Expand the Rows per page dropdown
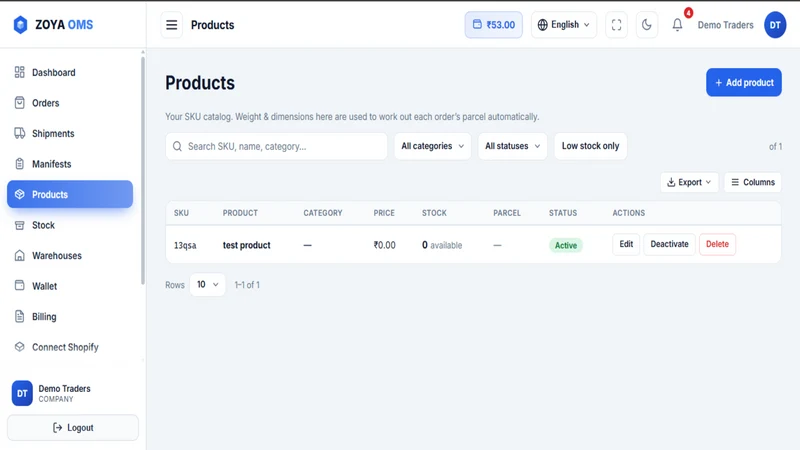The width and height of the screenshot is (800, 450). [207, 285]
